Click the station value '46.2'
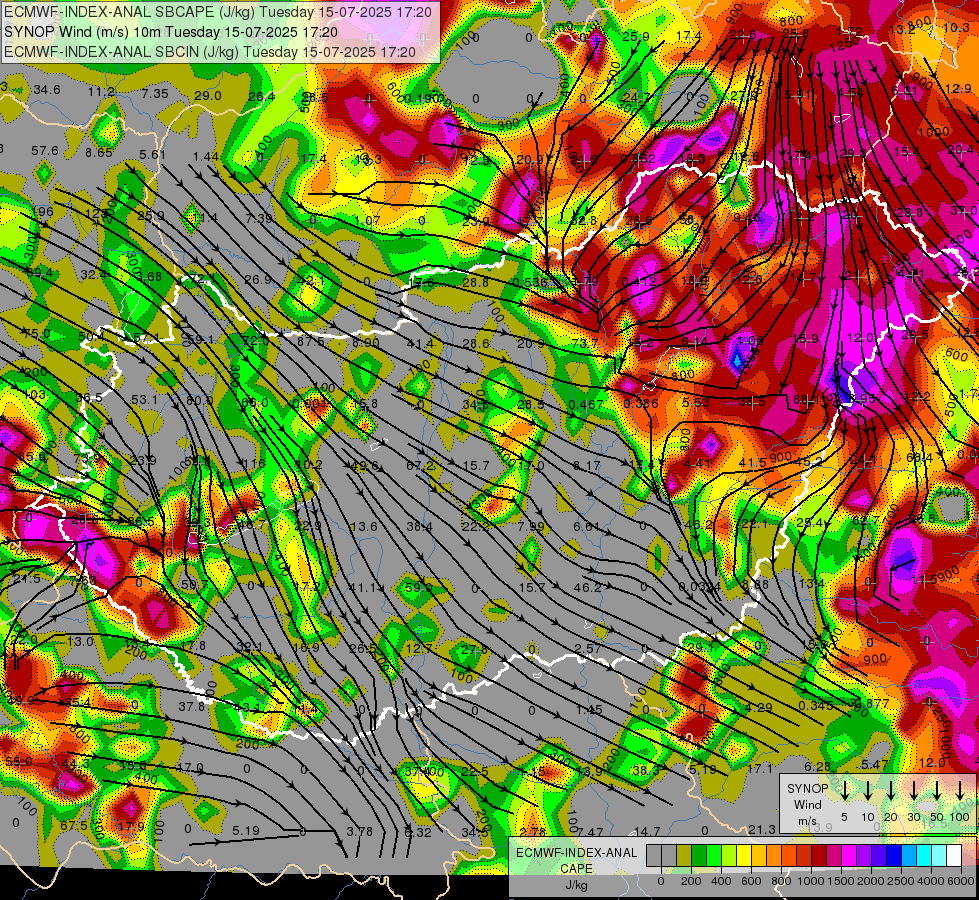Viewport: 979px width, 900px height. point(587,587)
